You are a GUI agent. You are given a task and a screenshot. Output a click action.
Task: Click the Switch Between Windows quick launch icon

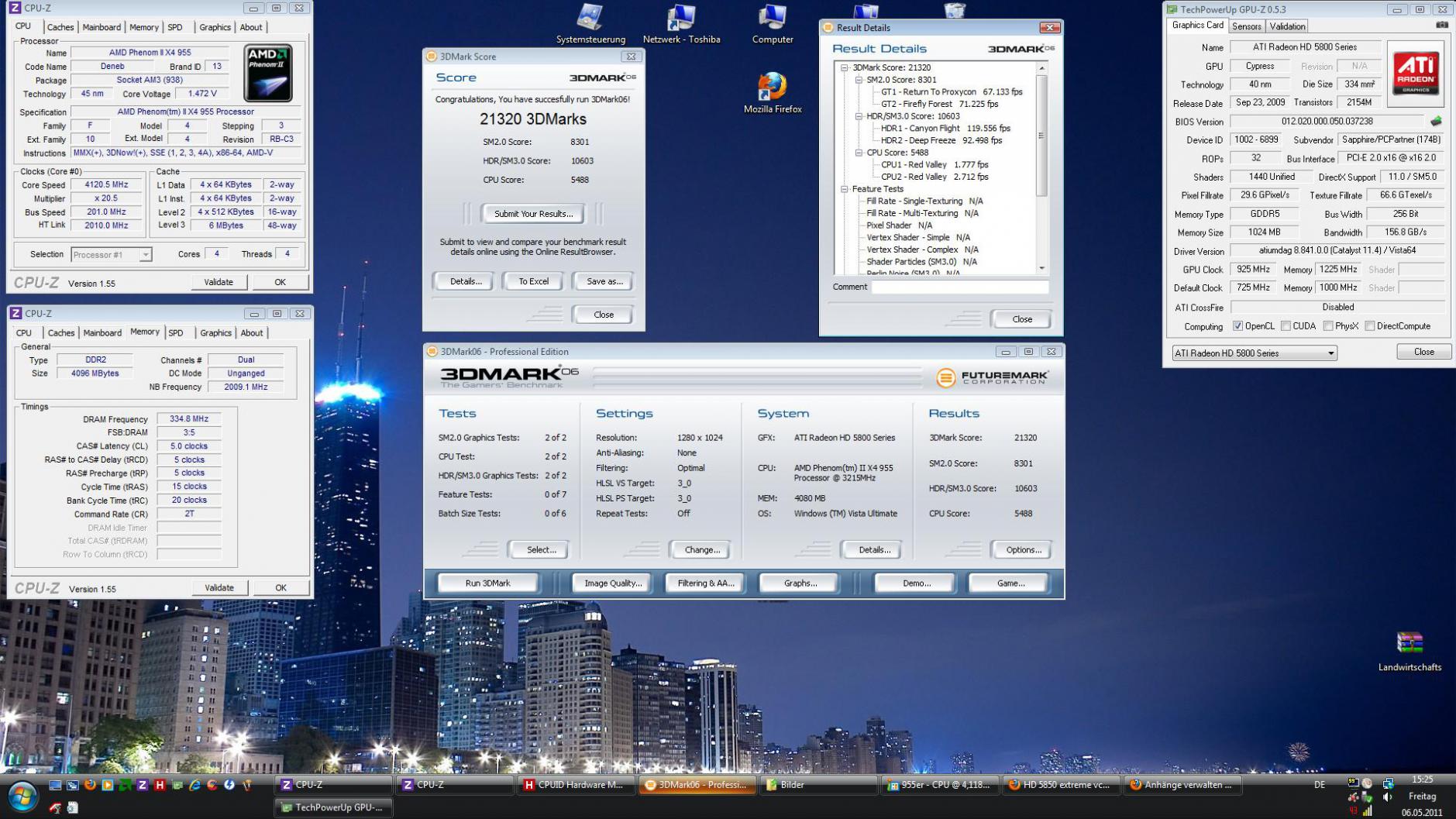point(72,785)
